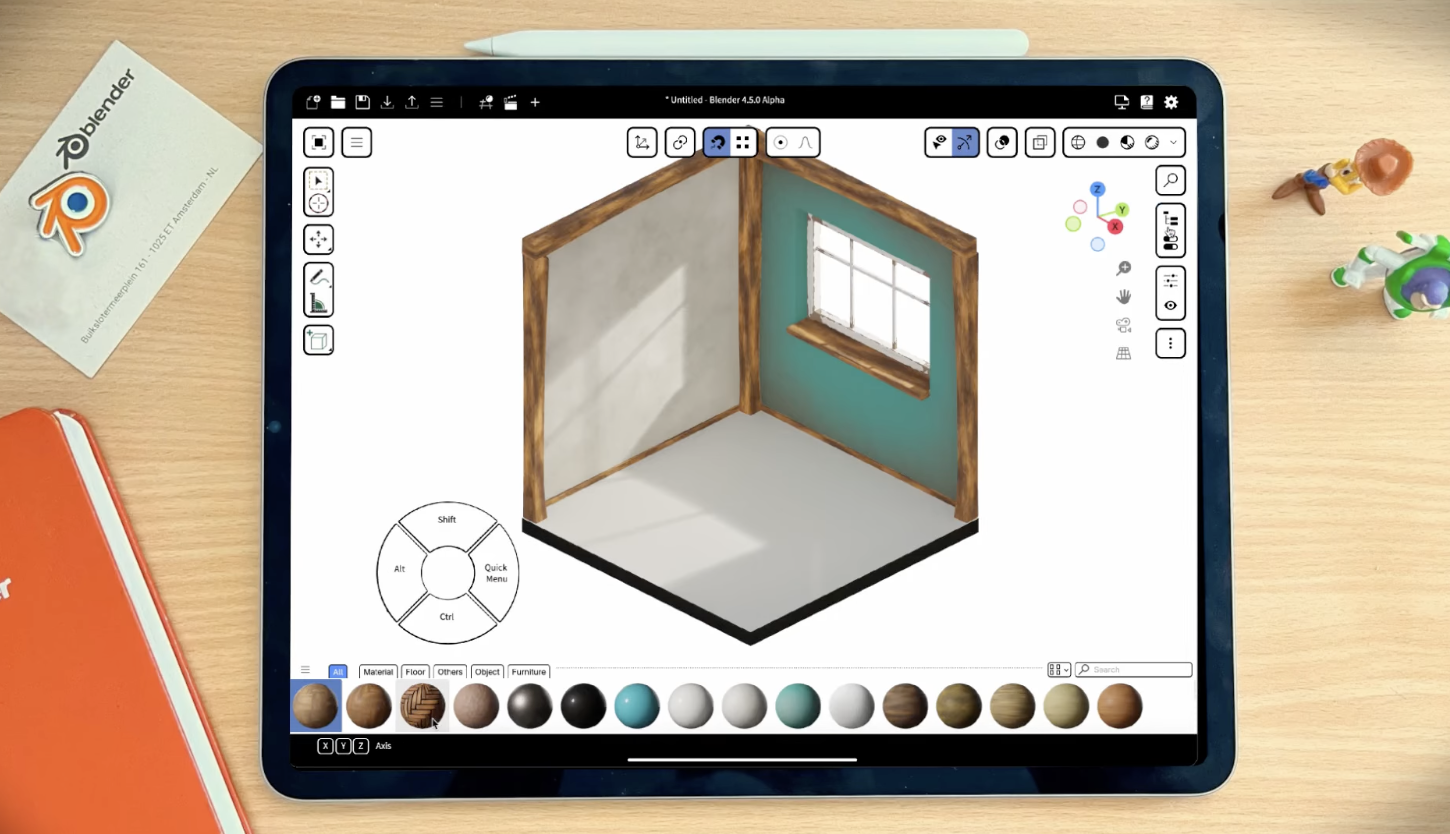Select material preview shading mode
The height and width of the screenshot is (834, 1450).
pos(1127,142)
